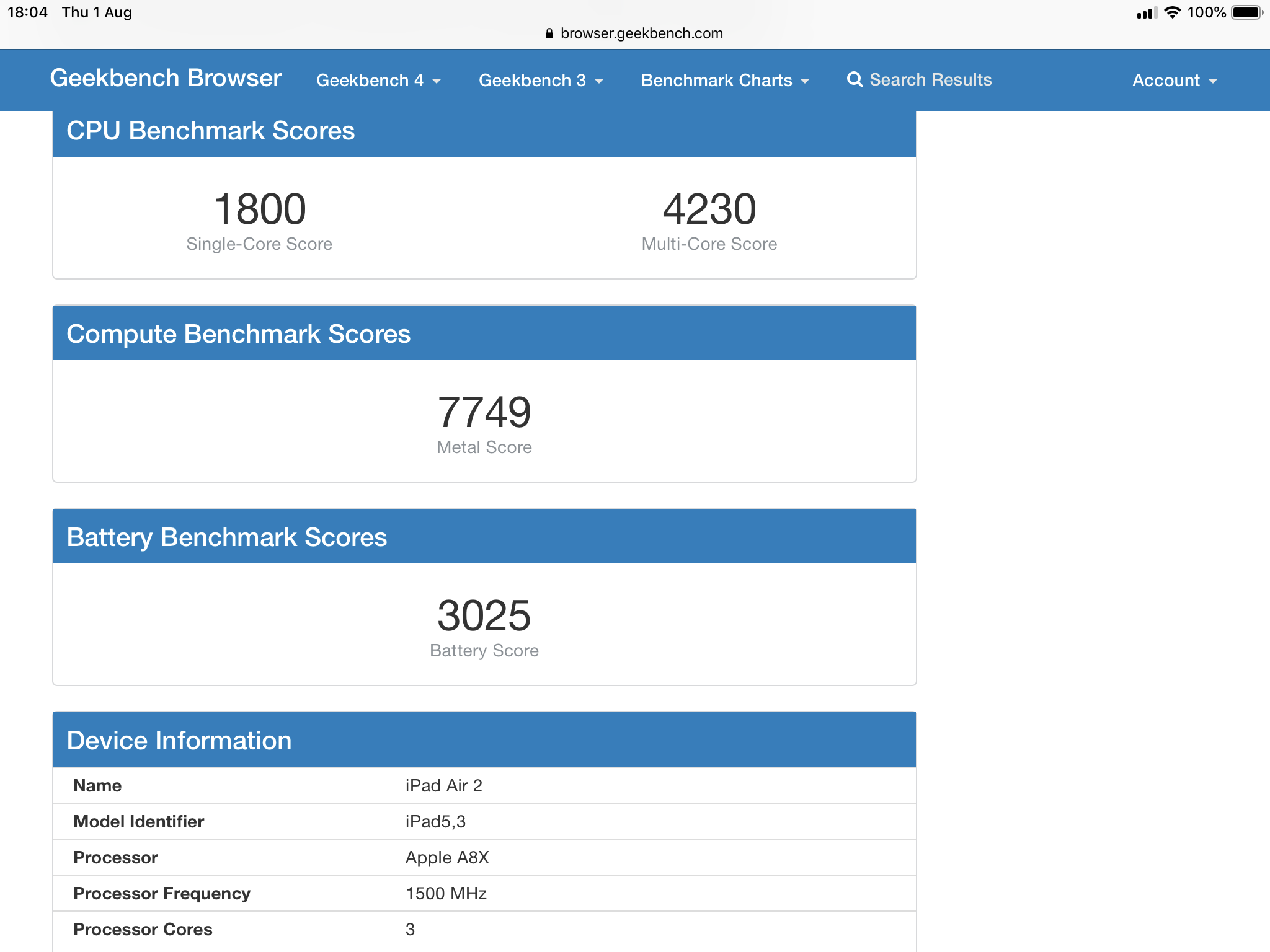Select the Processor Cores value 3
Viewport: 1270px width, 952px height.
pos(410,930)
